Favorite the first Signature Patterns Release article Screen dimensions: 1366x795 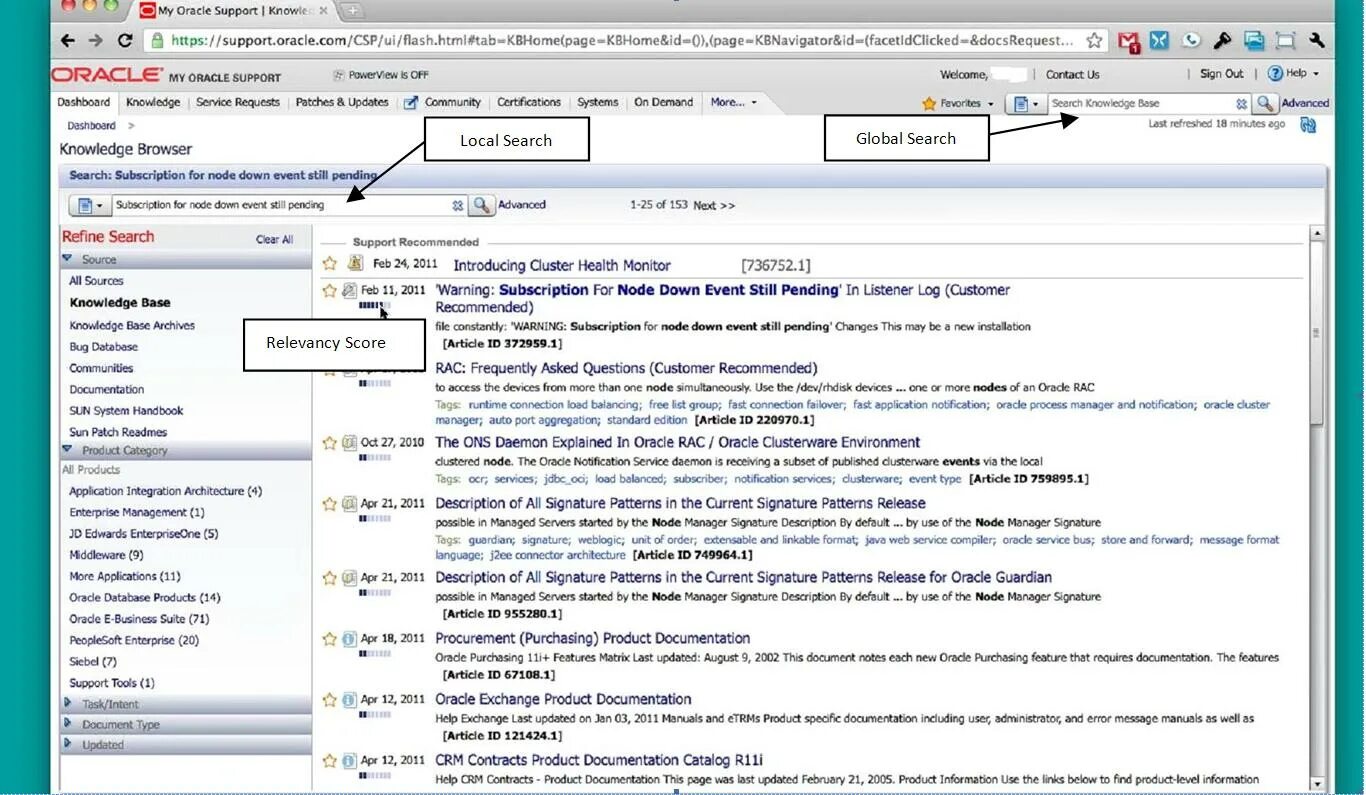[330, 503]
